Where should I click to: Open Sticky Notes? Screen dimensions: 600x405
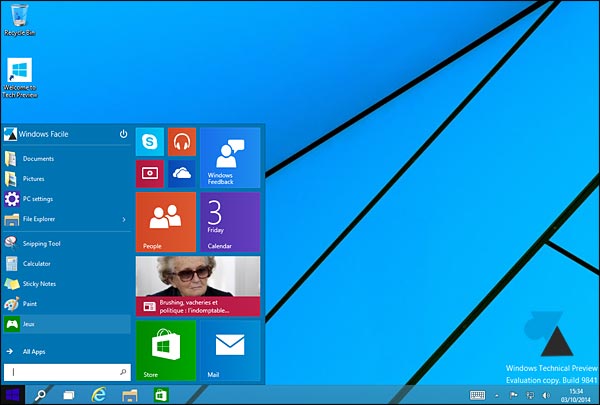[67, 284]
